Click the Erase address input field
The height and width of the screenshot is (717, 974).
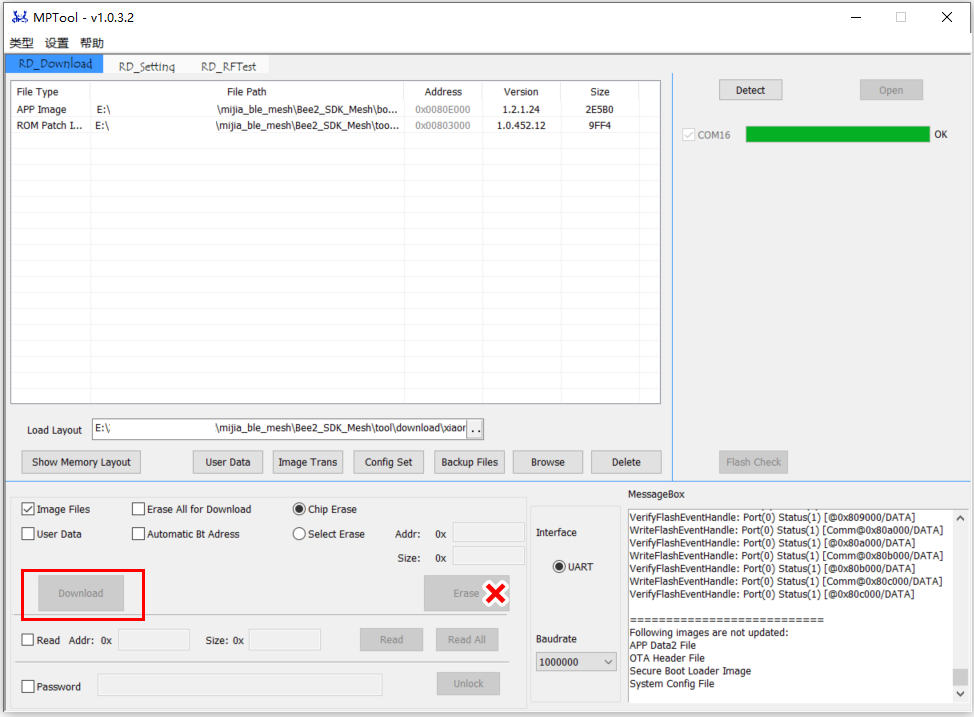coord(488,533)
